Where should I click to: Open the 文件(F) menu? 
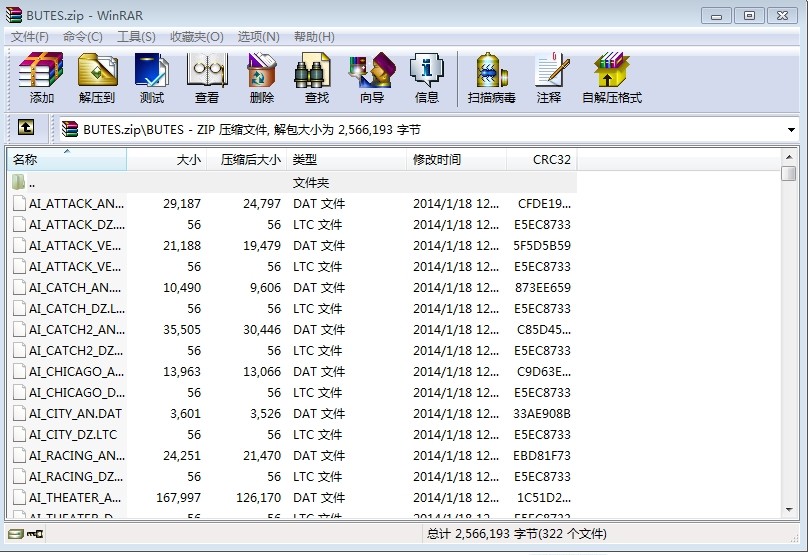coord(30,37)
